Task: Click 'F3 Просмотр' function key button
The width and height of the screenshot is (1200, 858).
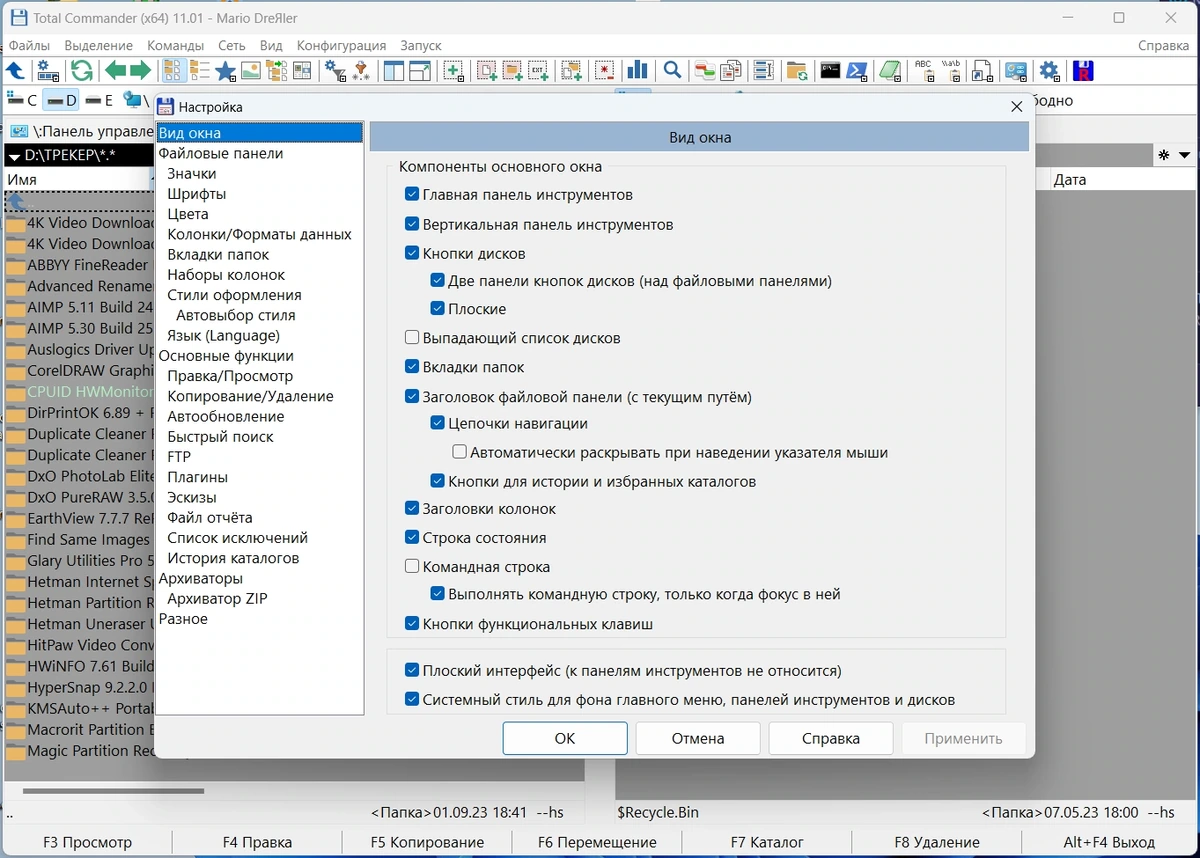Action: click(87, 842)
